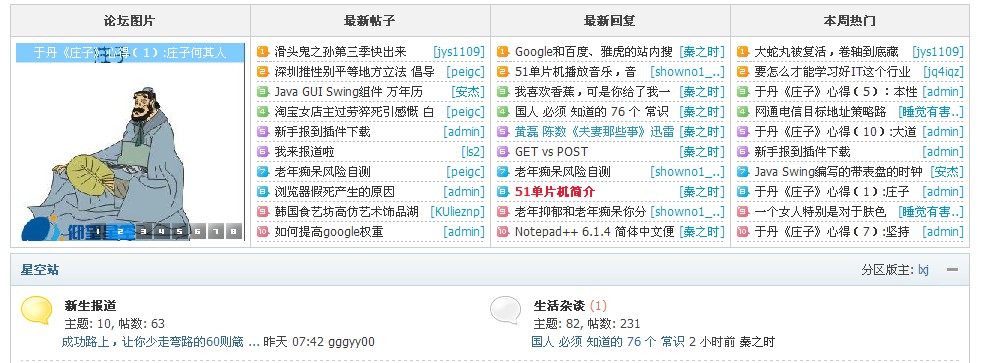Image resolution: width=982 pixels, height=363 pixels.
Task: Open post GET vs POST
Action: [x=551, y=152]
